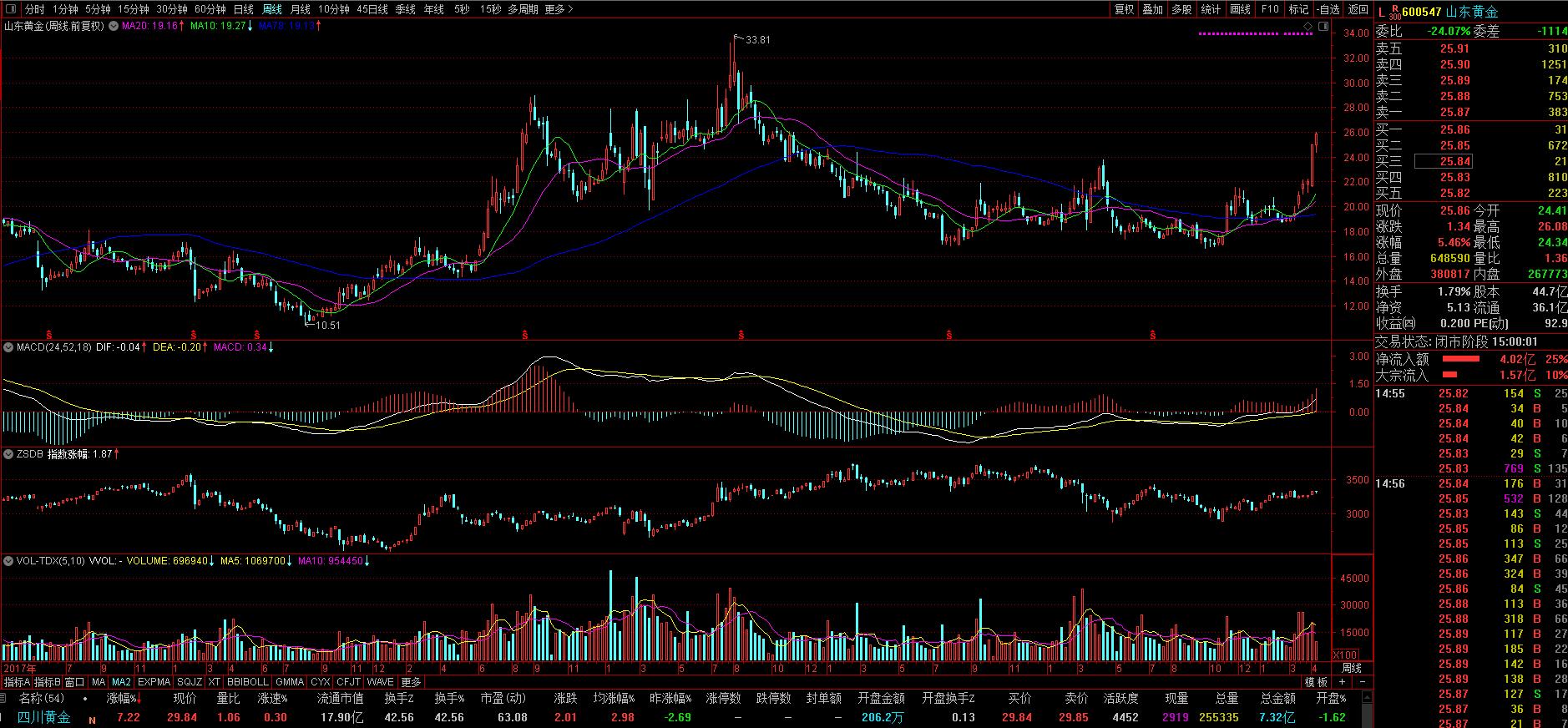Click the diamond marker icon above the price axis
Viewport: 1568px width, 728px height.
(x=1308, y=27)
